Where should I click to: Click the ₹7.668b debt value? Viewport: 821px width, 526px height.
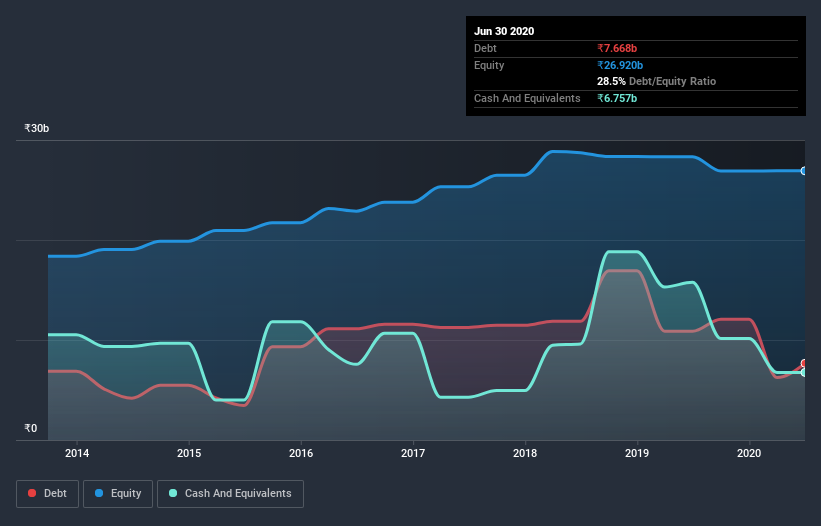pos(617,48)
